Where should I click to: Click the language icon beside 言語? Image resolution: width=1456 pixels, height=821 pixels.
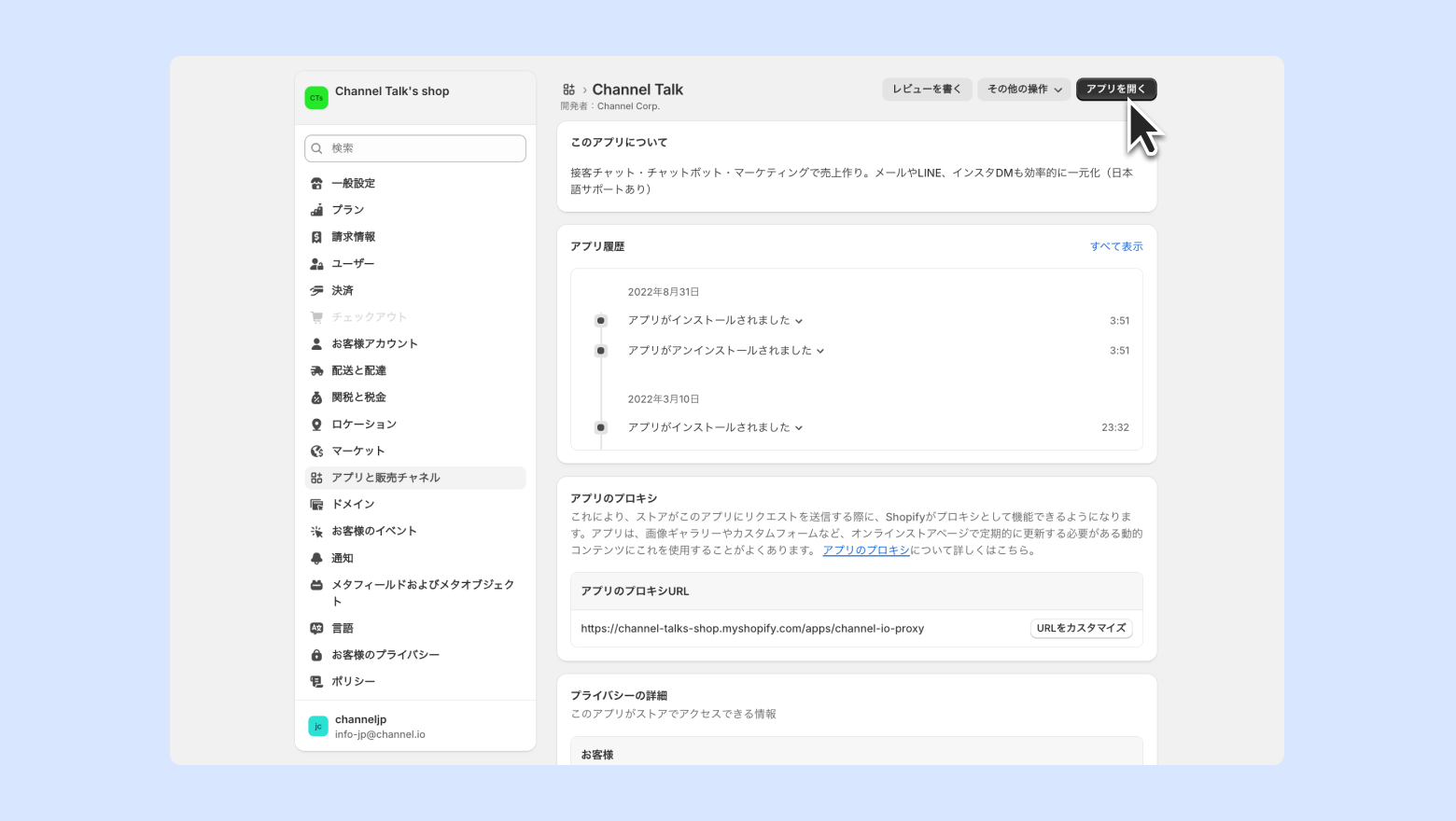click(x=316, y=629)
